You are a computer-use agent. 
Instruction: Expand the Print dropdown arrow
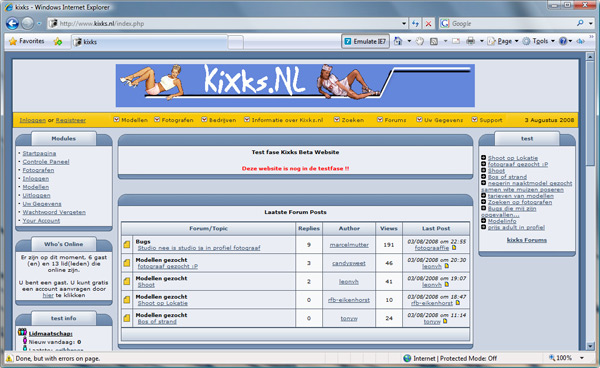point(481,41)
